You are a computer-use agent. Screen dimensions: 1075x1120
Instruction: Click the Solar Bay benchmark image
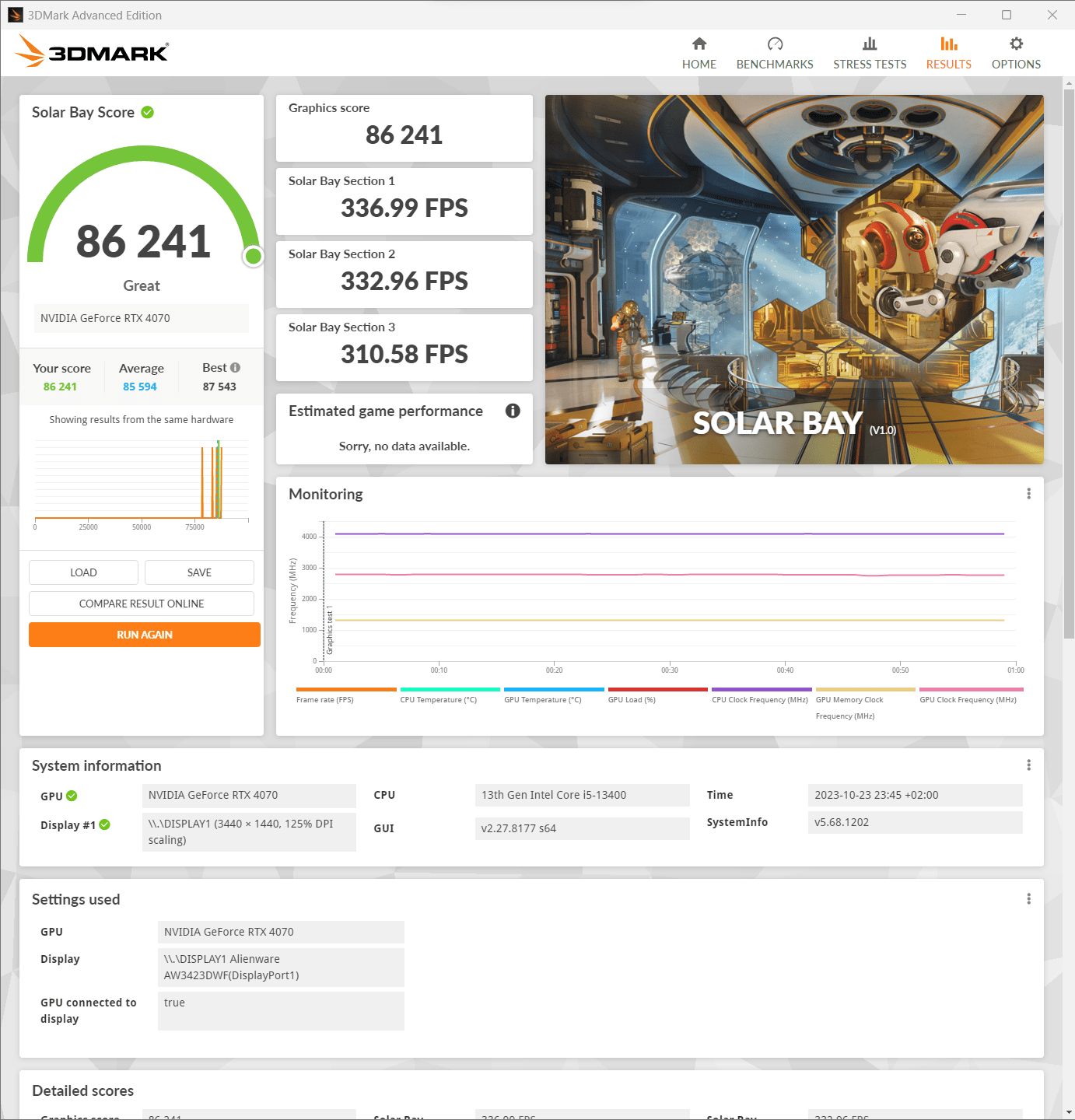coord(794,280)
